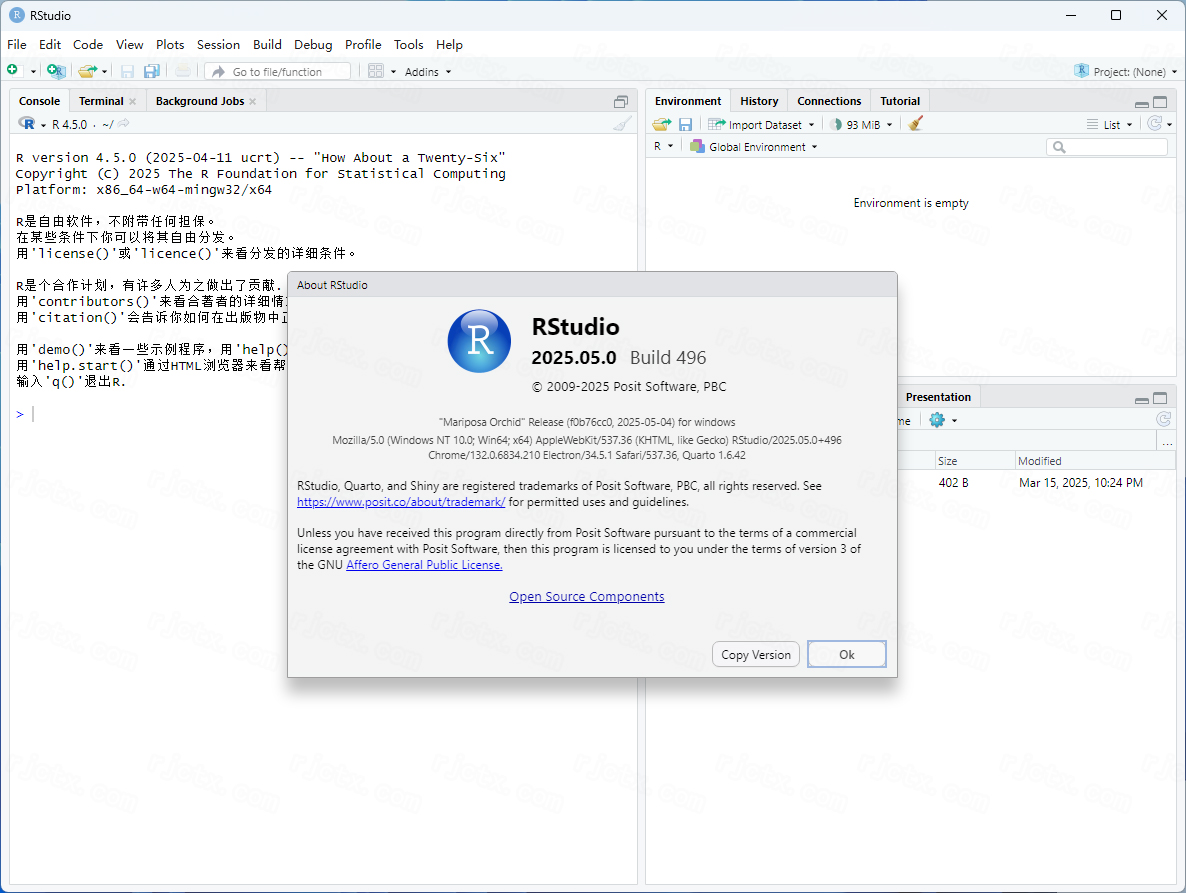Open the Debug menu
The width and height of the screenshot is (1186, 893).
point(313,45)
